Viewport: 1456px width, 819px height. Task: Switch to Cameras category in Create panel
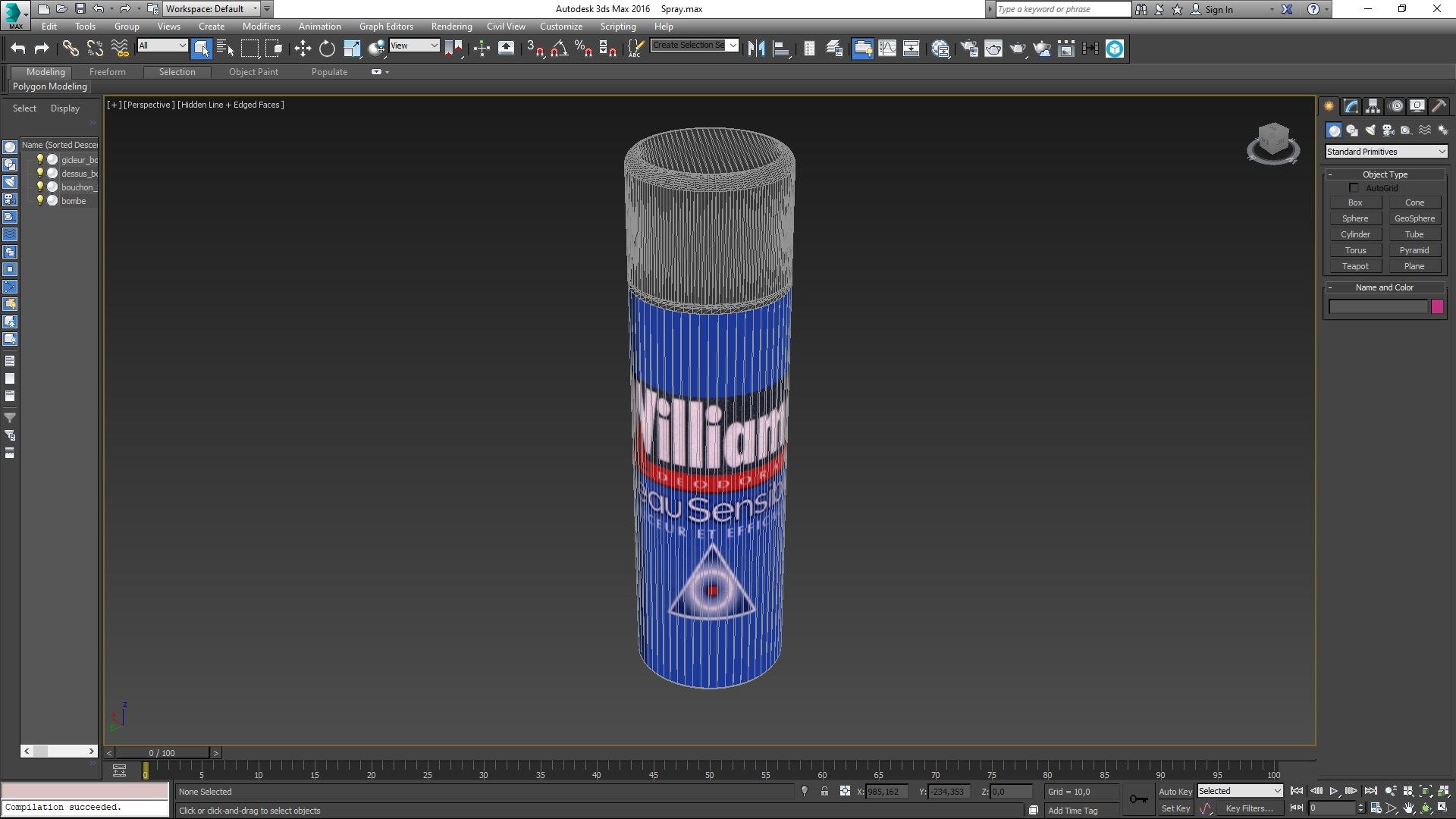pos(1388,130)
